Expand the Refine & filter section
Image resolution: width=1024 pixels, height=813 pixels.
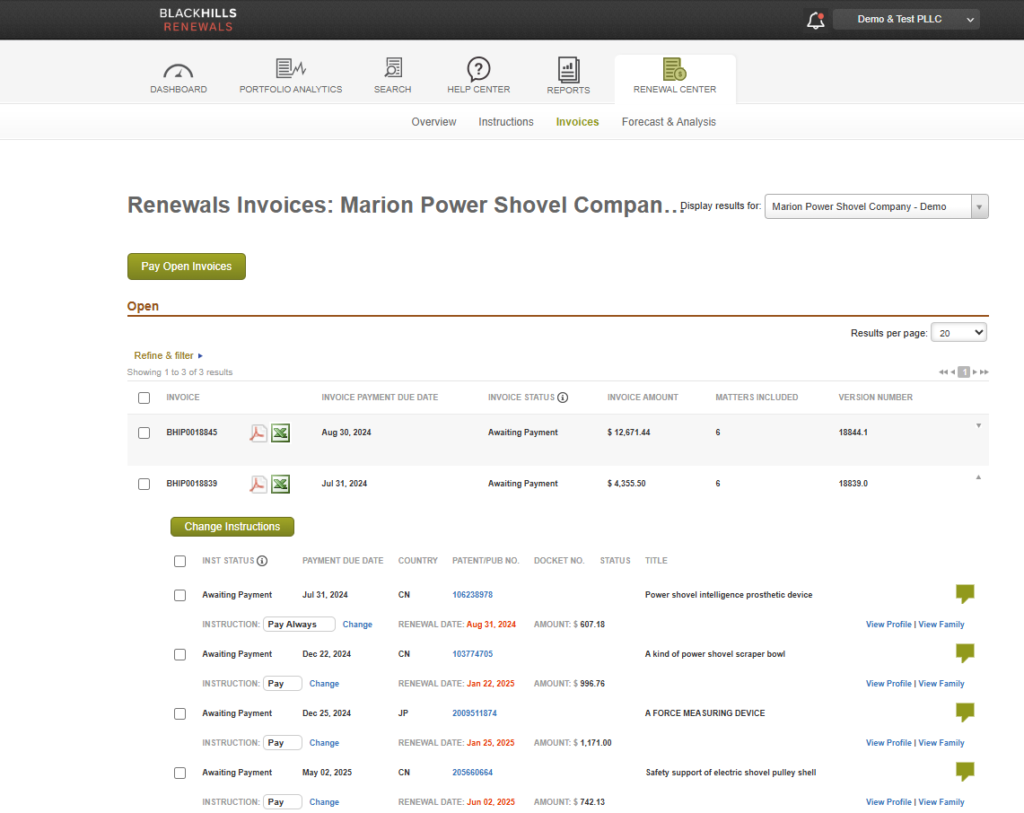(168, 355)
